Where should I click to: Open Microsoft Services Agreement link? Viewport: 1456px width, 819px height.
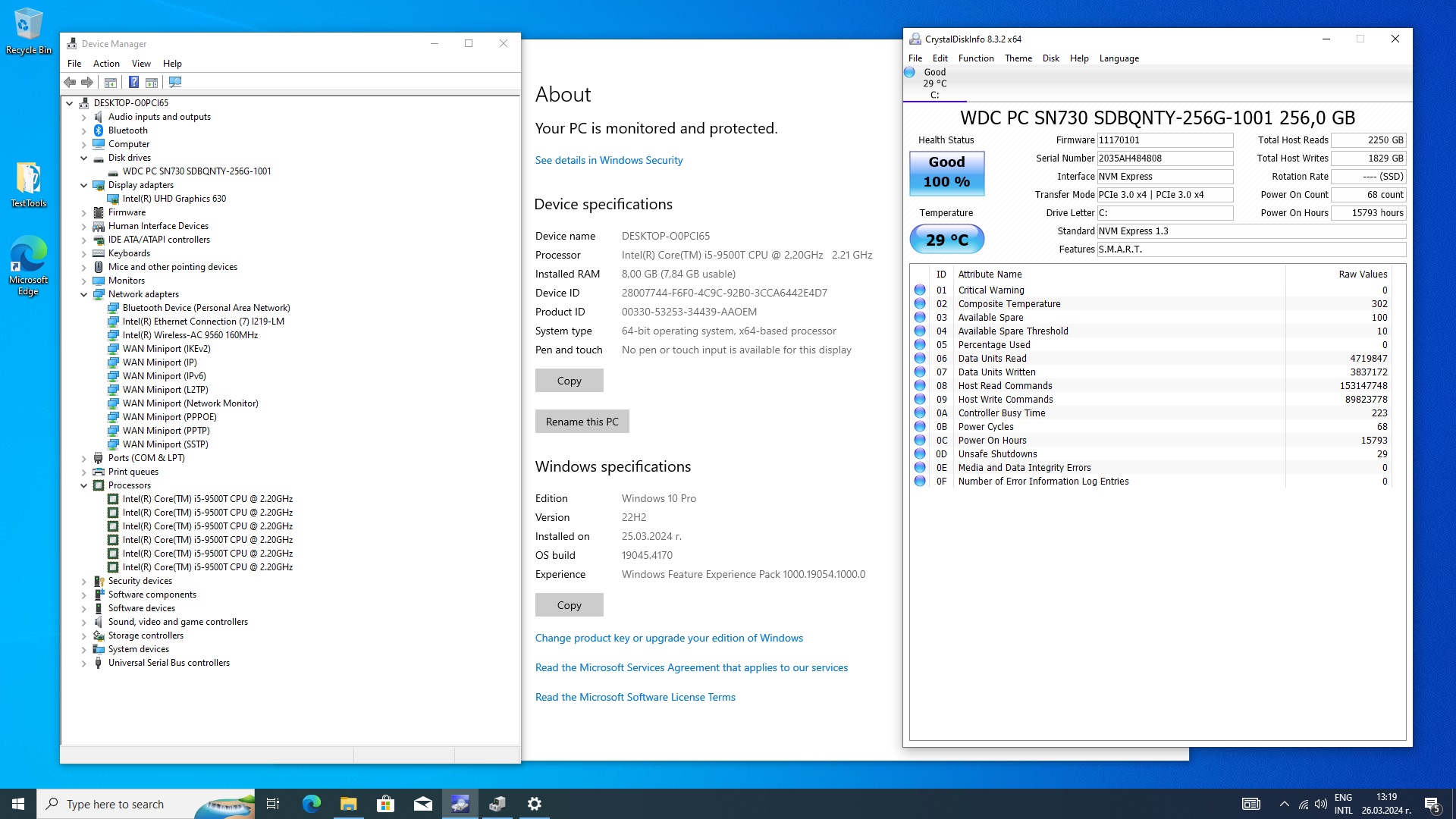[692, 667]
